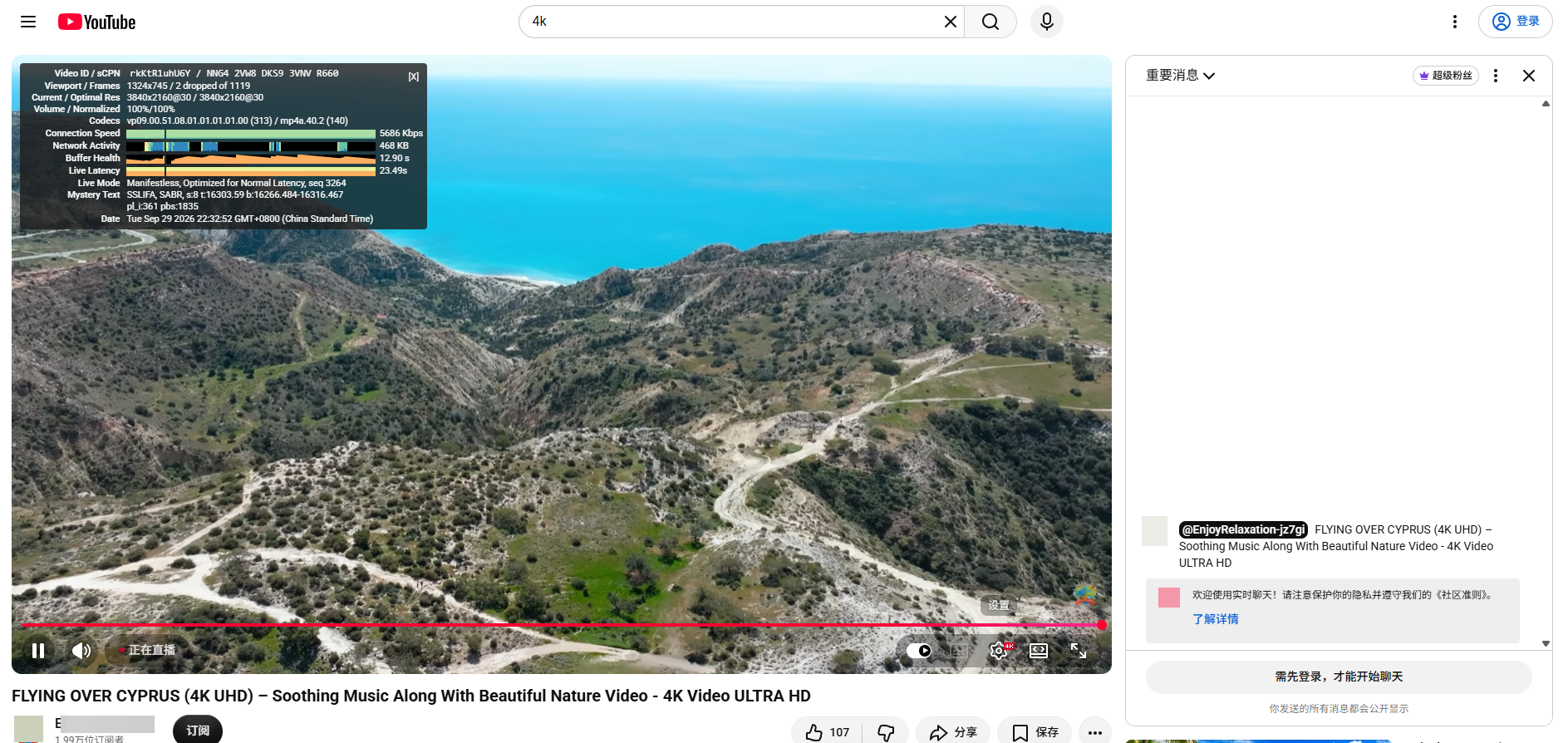The image size is (1568, 743).
Task: Subscribe with the 订阅 button
Action: [x=198, y=730]
